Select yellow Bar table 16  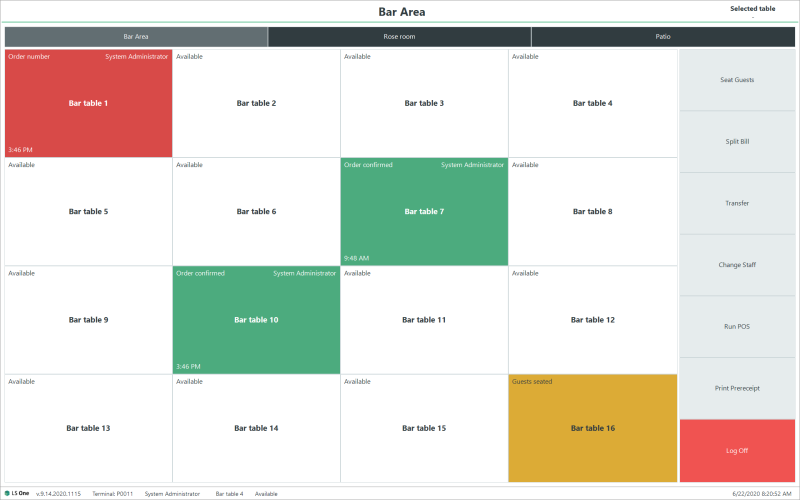pos(592,428)
